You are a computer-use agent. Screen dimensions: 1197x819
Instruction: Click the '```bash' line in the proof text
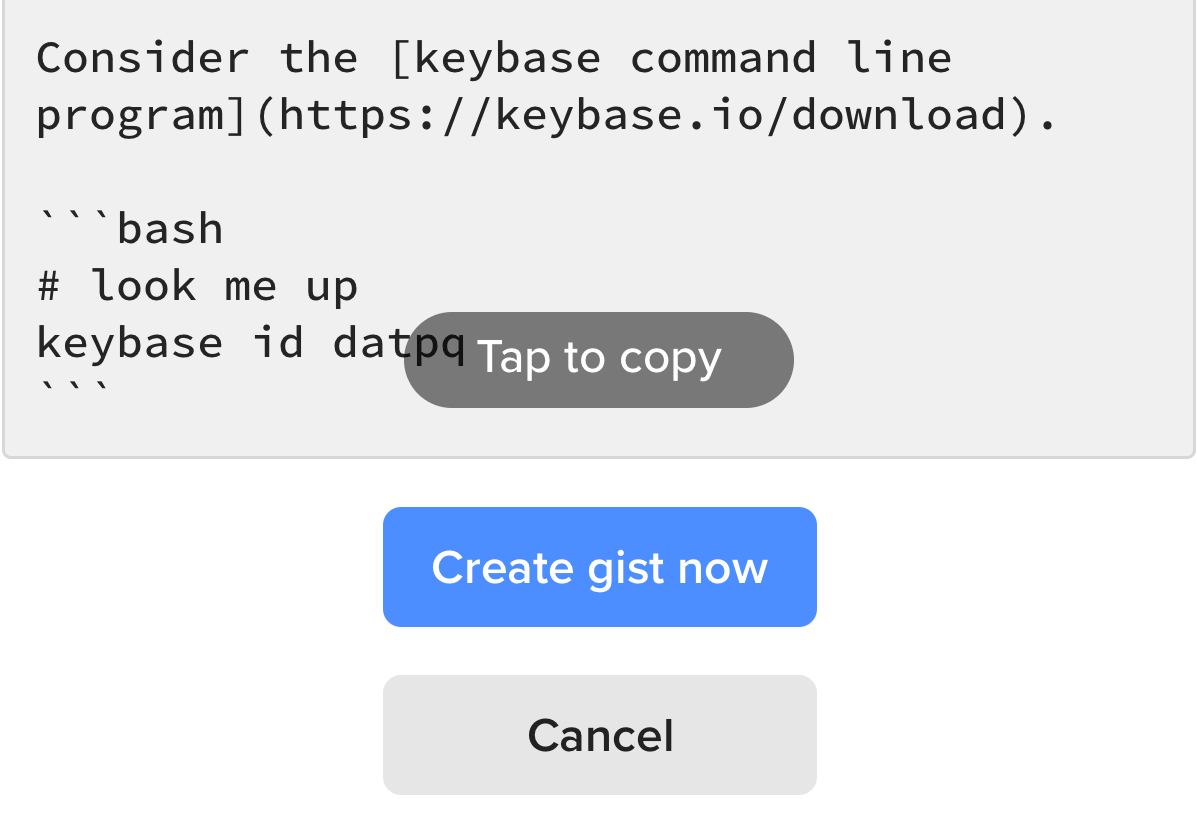click(x=130, y=229)
